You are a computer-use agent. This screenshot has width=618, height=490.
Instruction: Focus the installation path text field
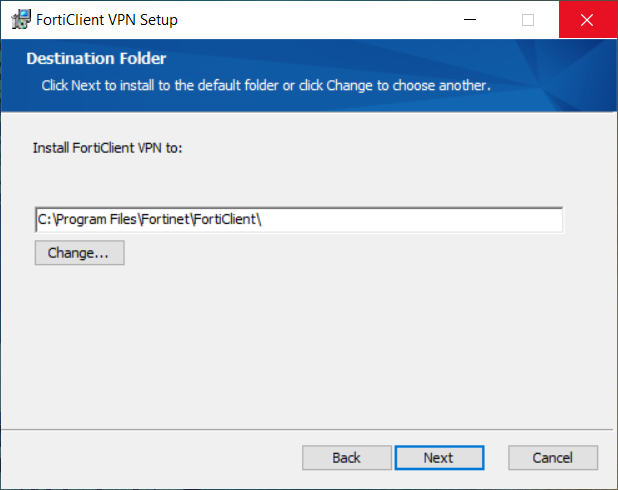299,220
